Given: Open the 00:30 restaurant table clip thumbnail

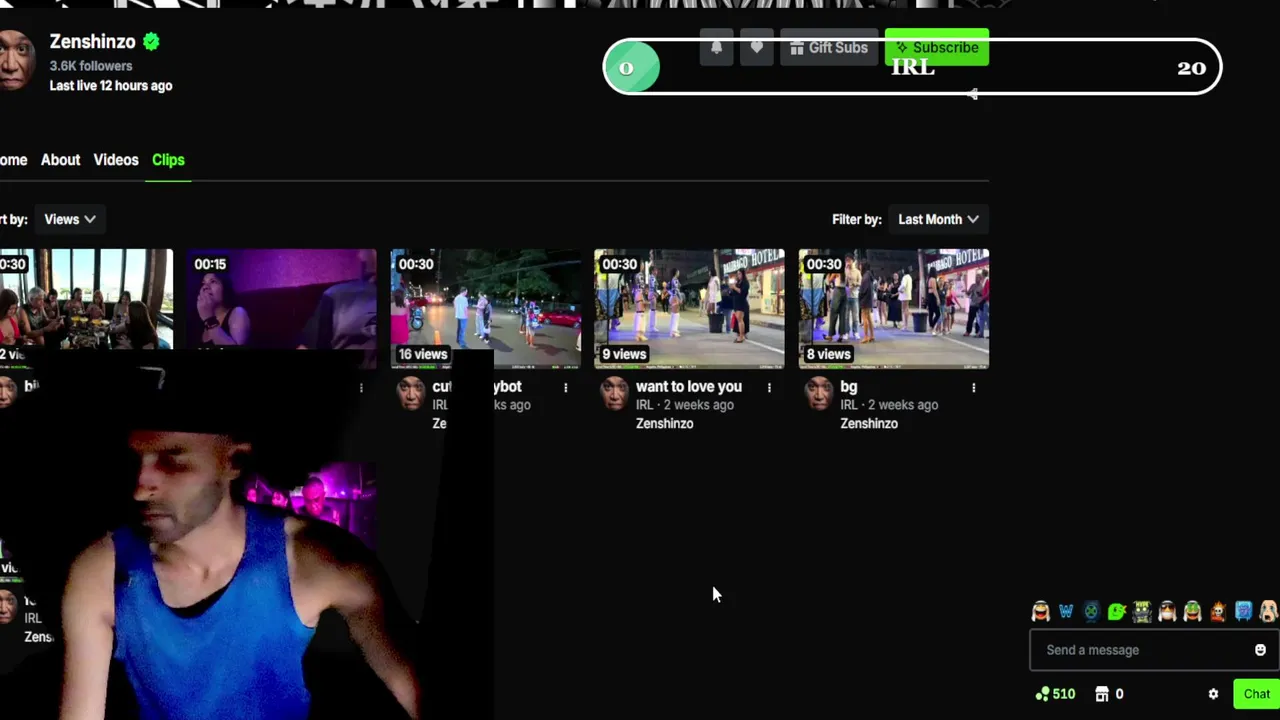Looking at the screenshot, I should click(x=86, y=299).
